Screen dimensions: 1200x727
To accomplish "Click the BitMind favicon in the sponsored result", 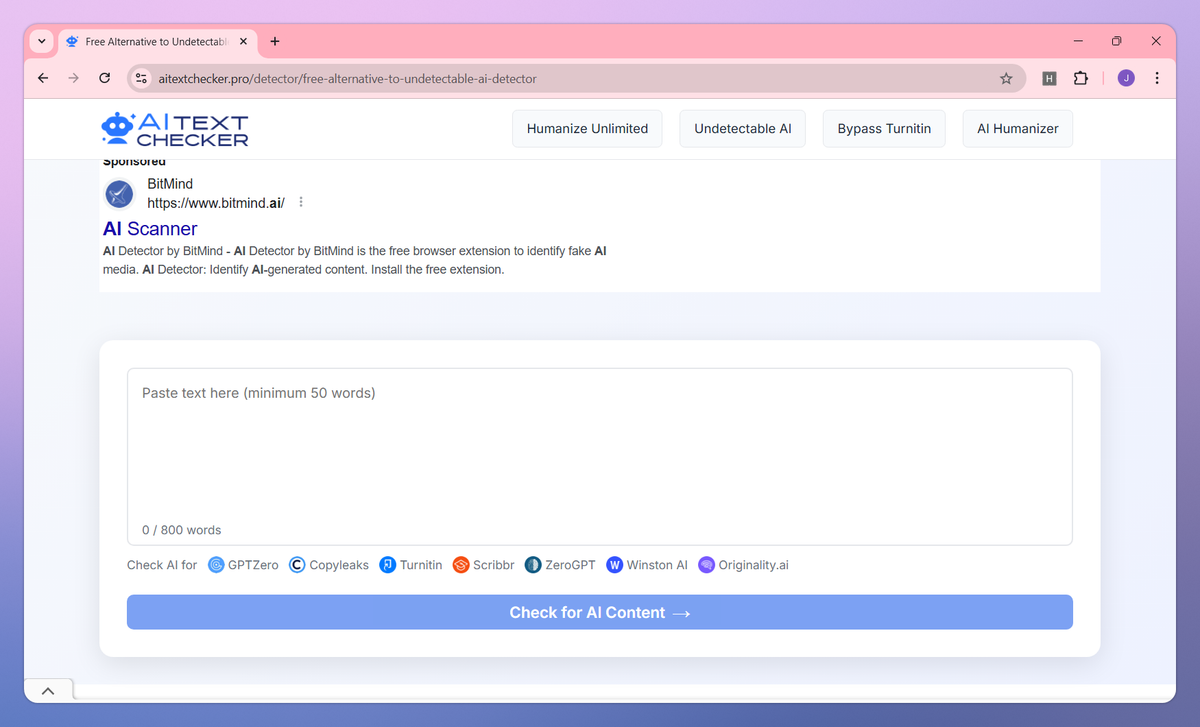I will 119,194.
